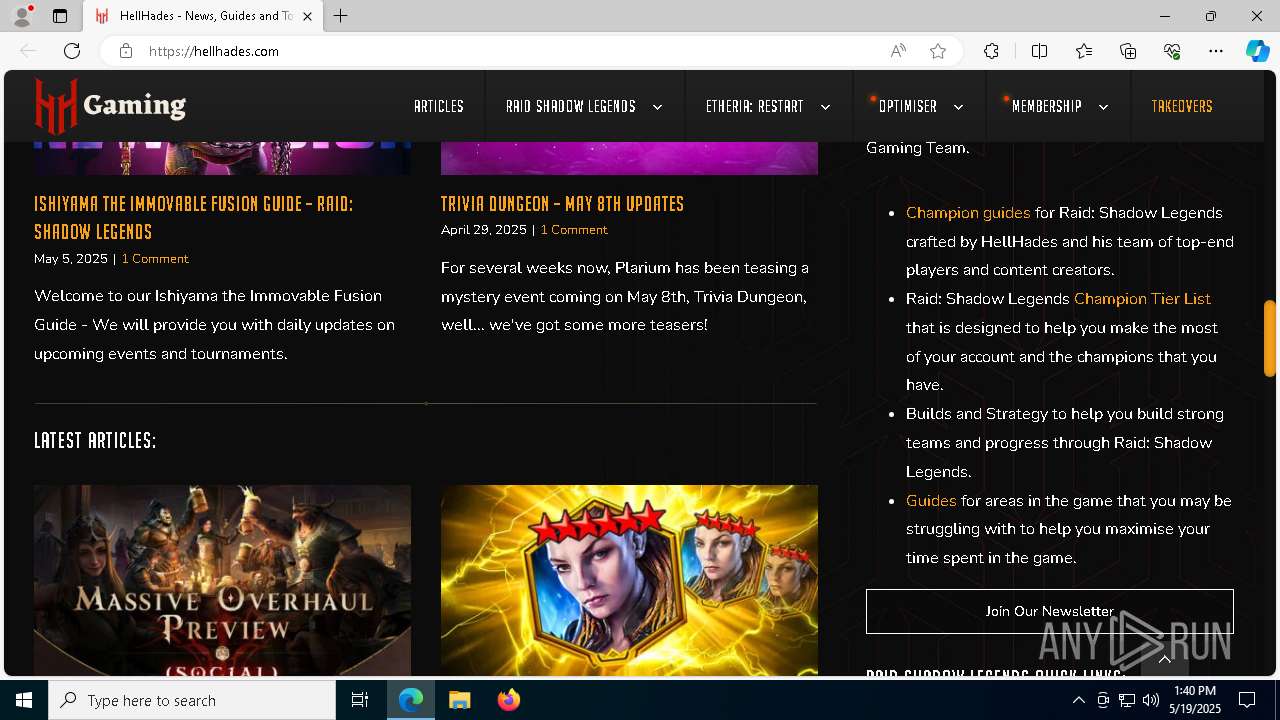Follow the Champion Tier List link

pos(1142,299)
